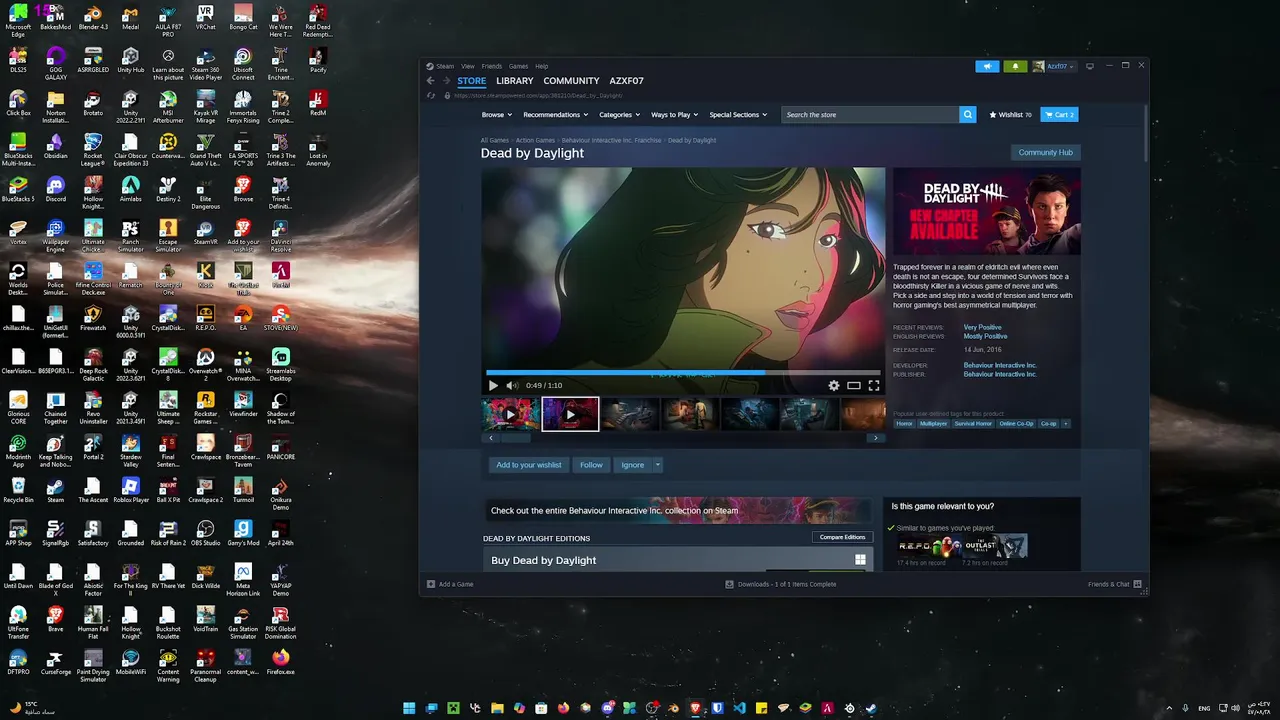Image resolution: width=1280 pixels, height=720 pixels.
Task: Open Ignore options dropdown arrow
Action: (x=657, y=465)
